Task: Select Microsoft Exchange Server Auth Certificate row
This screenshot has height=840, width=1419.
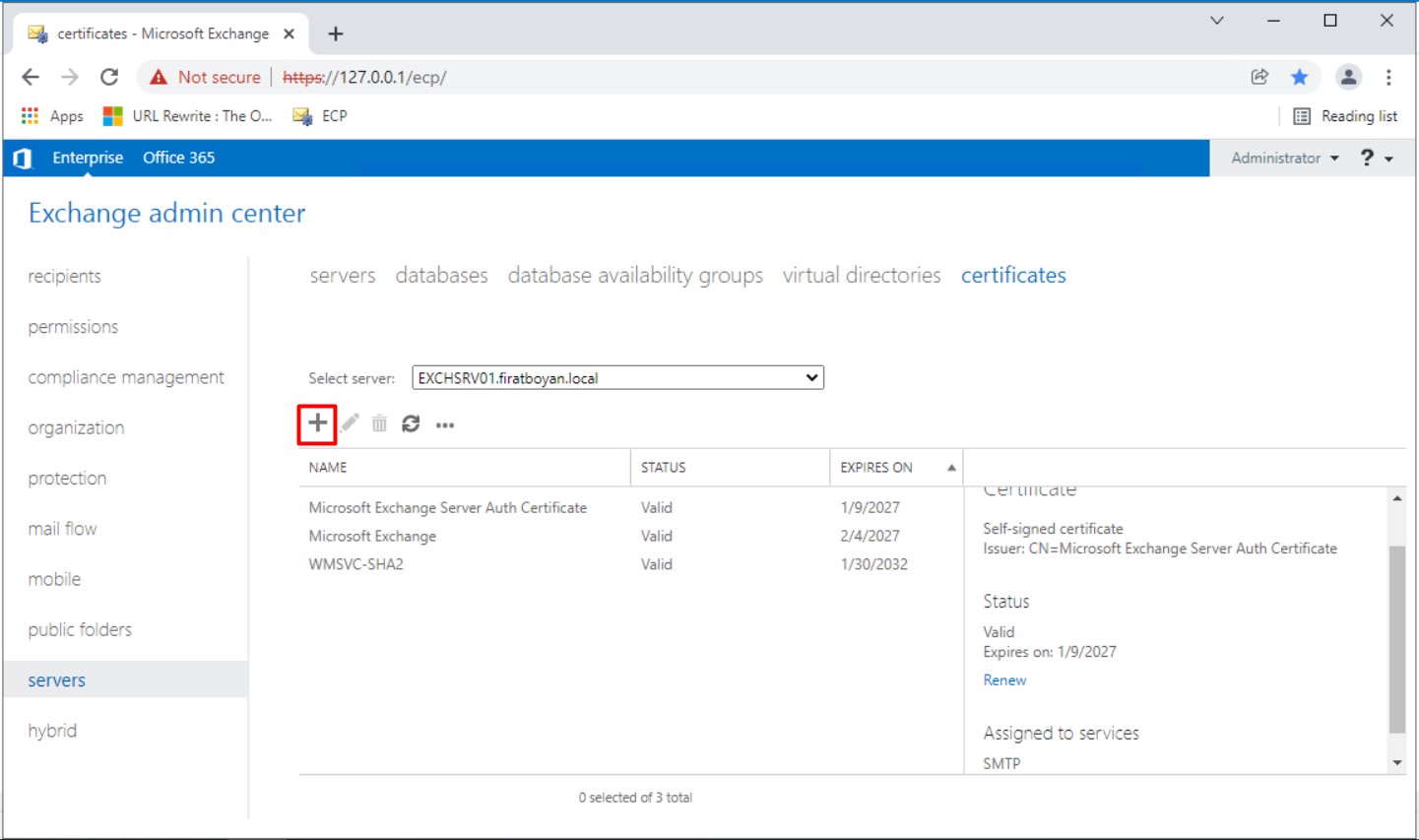Action: point(630,508)
